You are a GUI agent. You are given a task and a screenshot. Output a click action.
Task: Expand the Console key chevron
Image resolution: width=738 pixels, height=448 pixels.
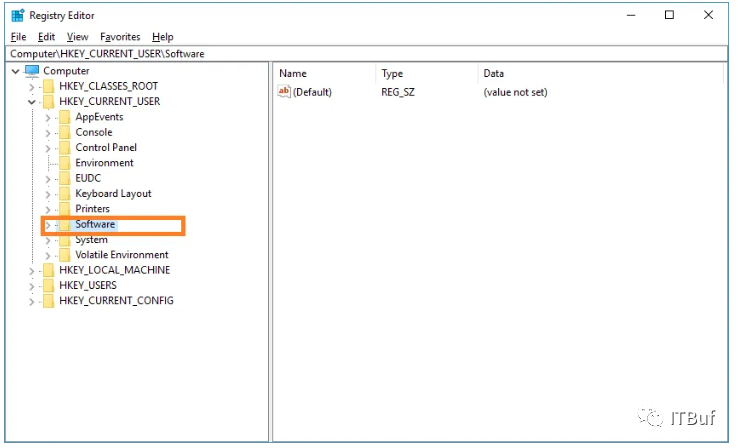(x=48, y=133)
